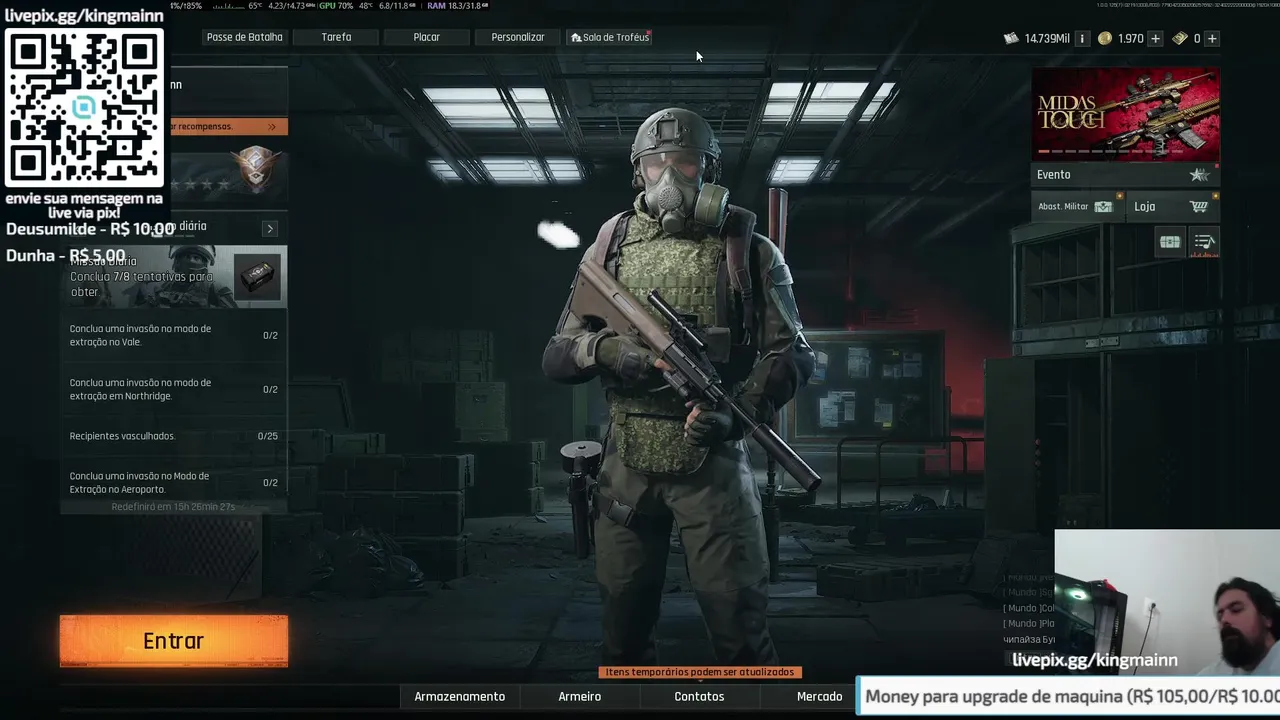Viewport: 1280px width, 720px height.
Task: Click 'Redefinirá em 15h 26min 27s' timer text
Action: 173,507
